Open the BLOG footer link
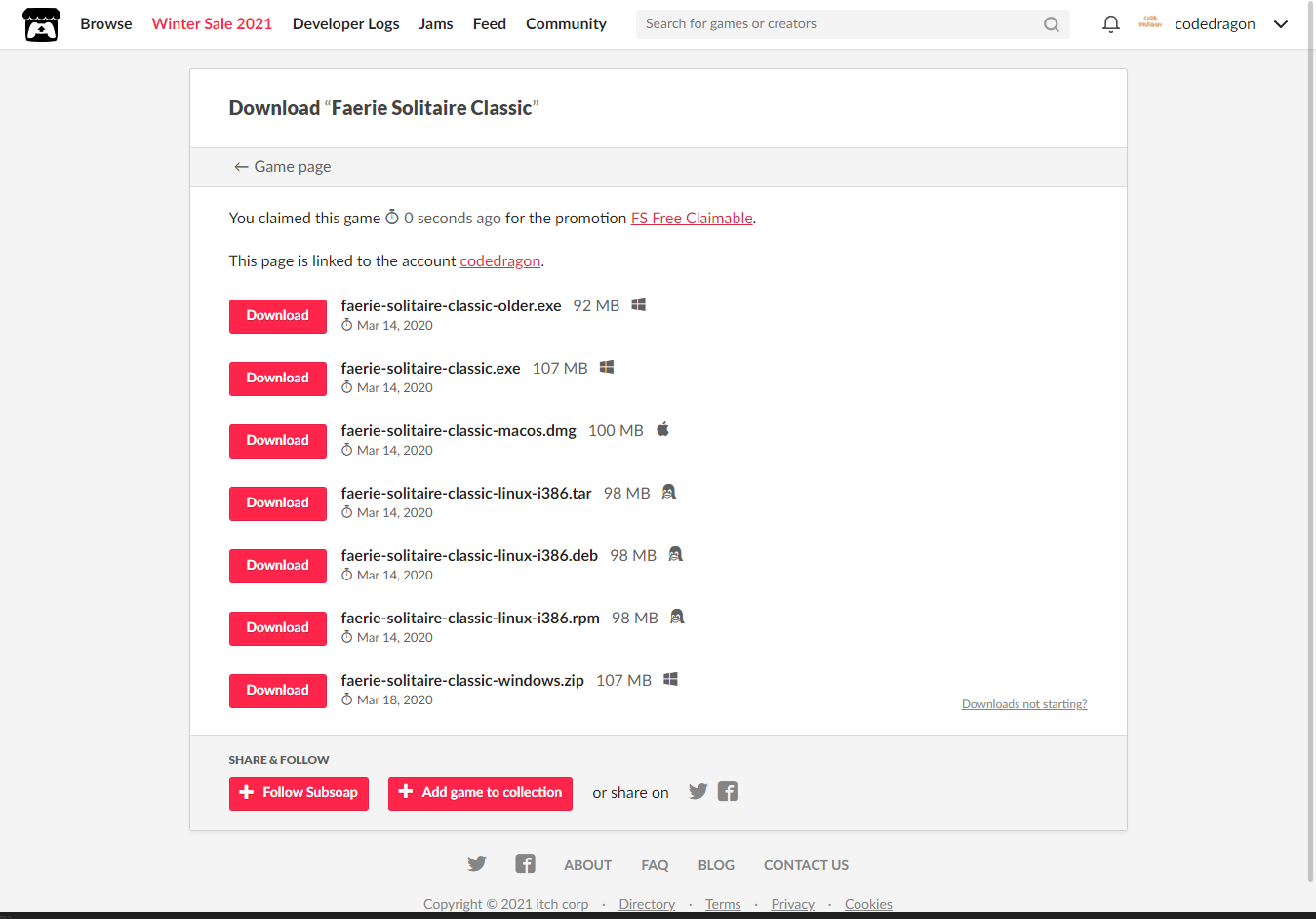Image resolution: width=1316 pixels, height=919 pixels. tap(716, 865)
